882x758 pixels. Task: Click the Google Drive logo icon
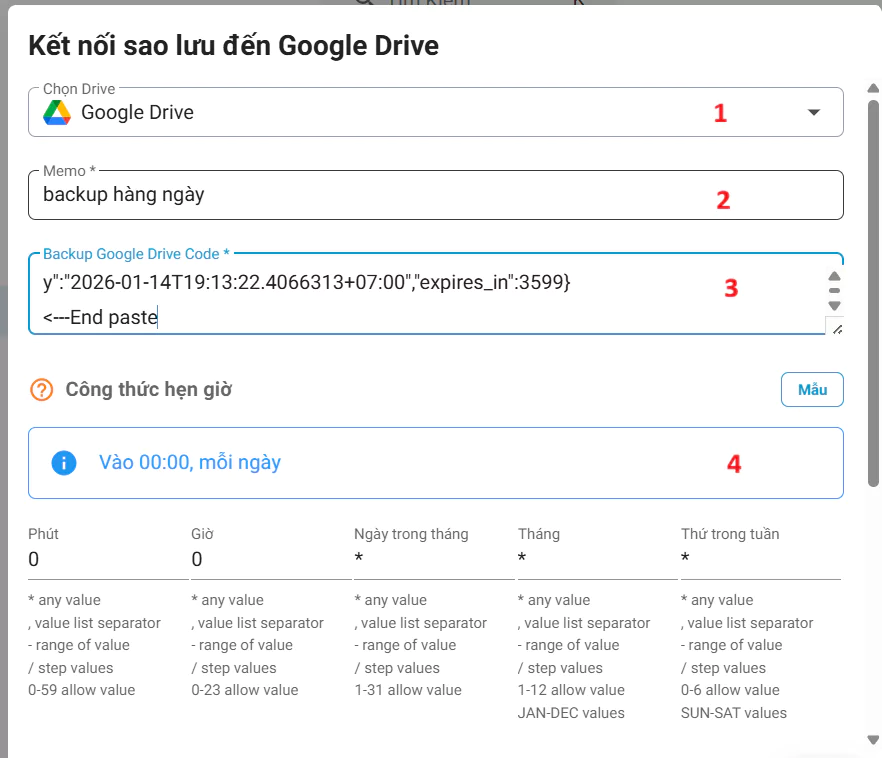point(57,113)
